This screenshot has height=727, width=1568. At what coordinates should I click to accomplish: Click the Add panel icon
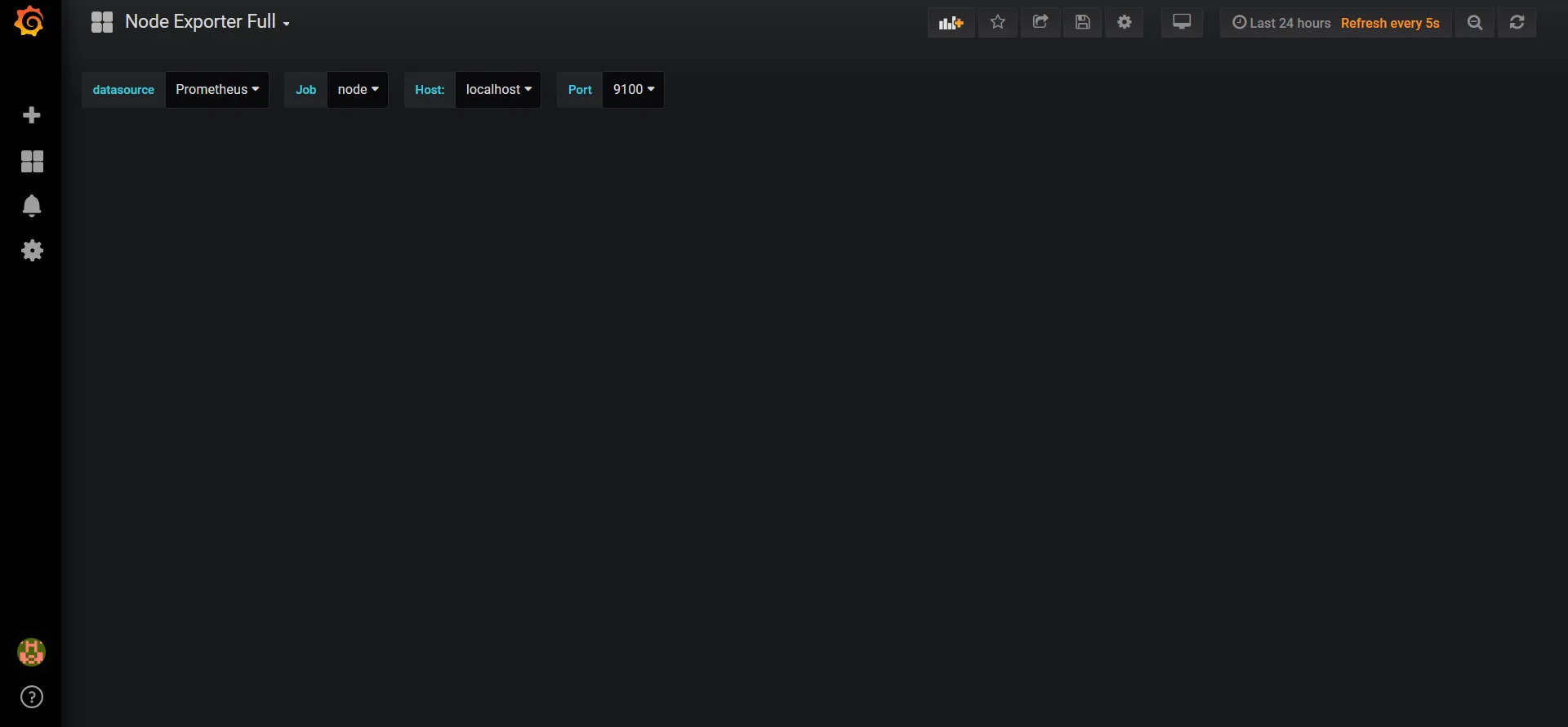coord(951,23)
